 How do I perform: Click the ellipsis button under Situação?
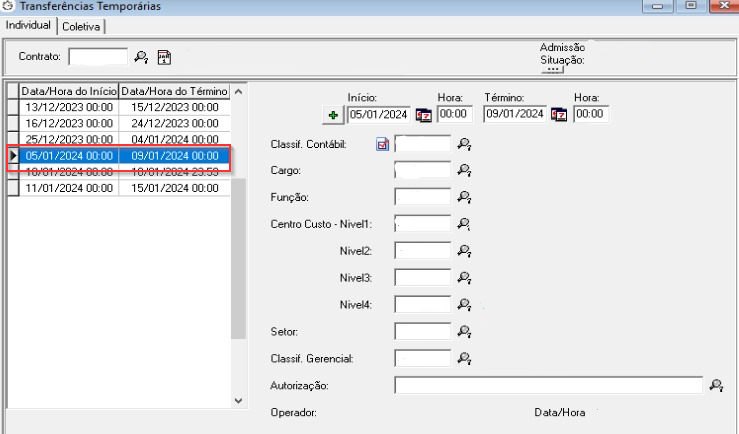(x=552, y=71)
